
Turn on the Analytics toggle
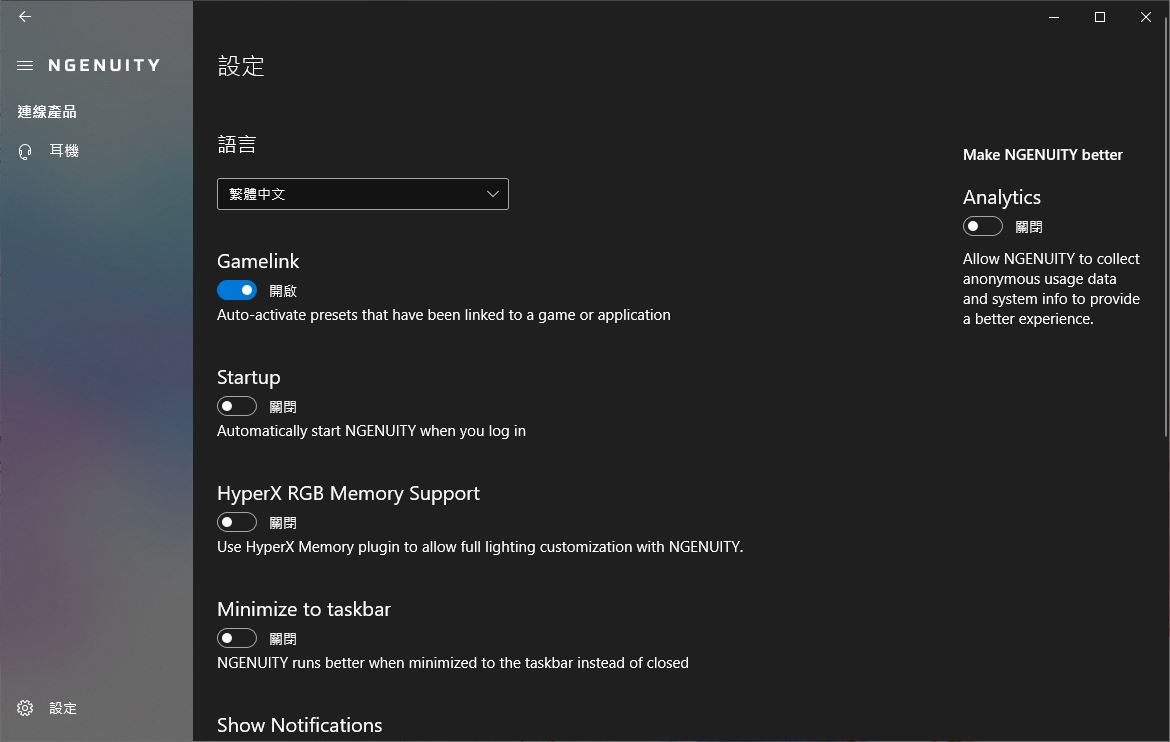tap(982, 226)
